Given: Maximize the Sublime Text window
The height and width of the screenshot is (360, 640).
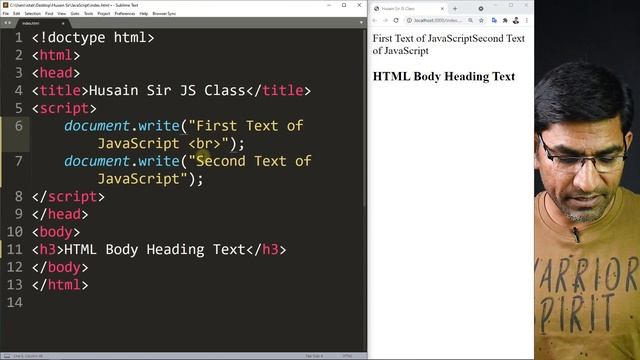Looking at the screenshot, I should click(x=344, y=5).
